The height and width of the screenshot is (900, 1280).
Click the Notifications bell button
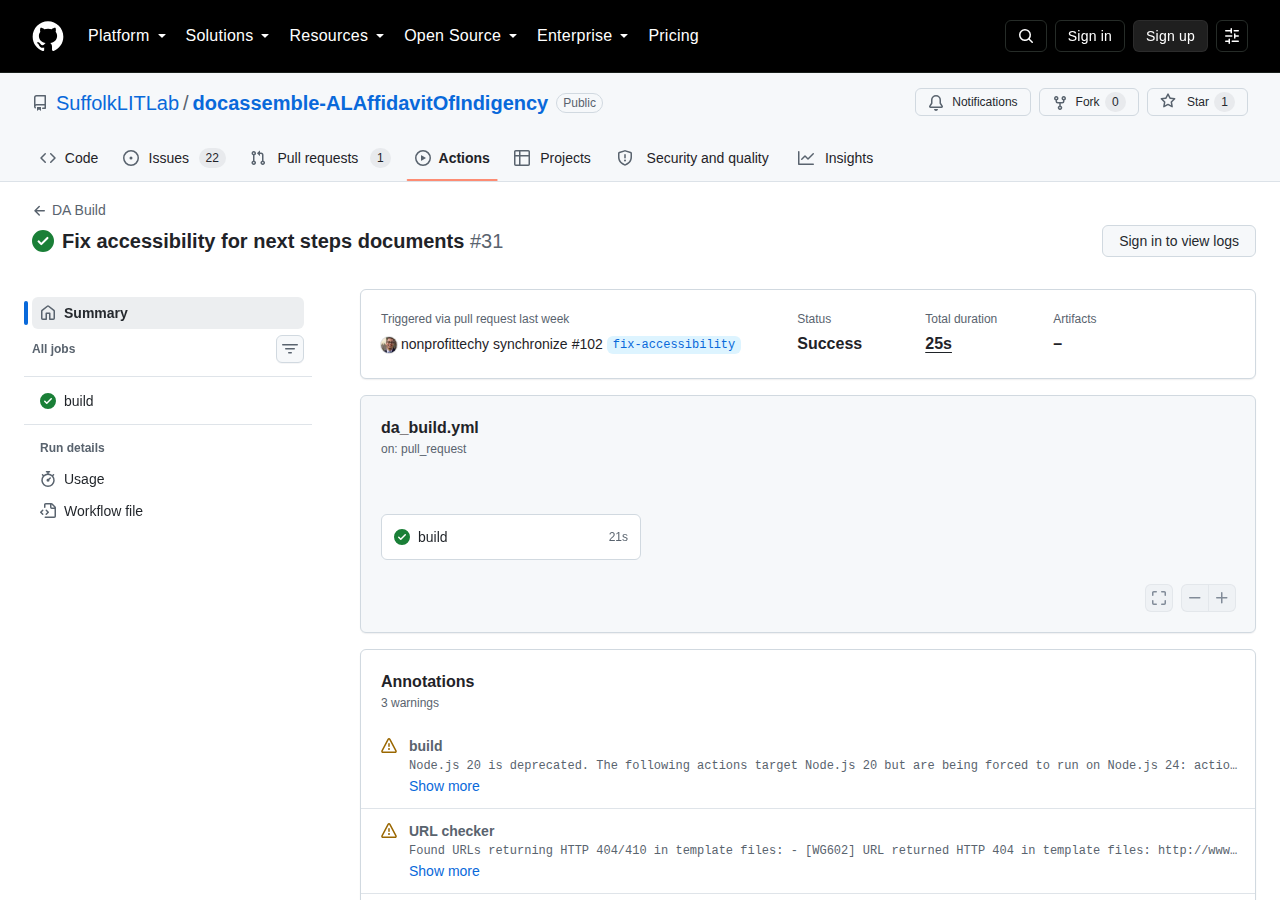click(x=973, y=102)
